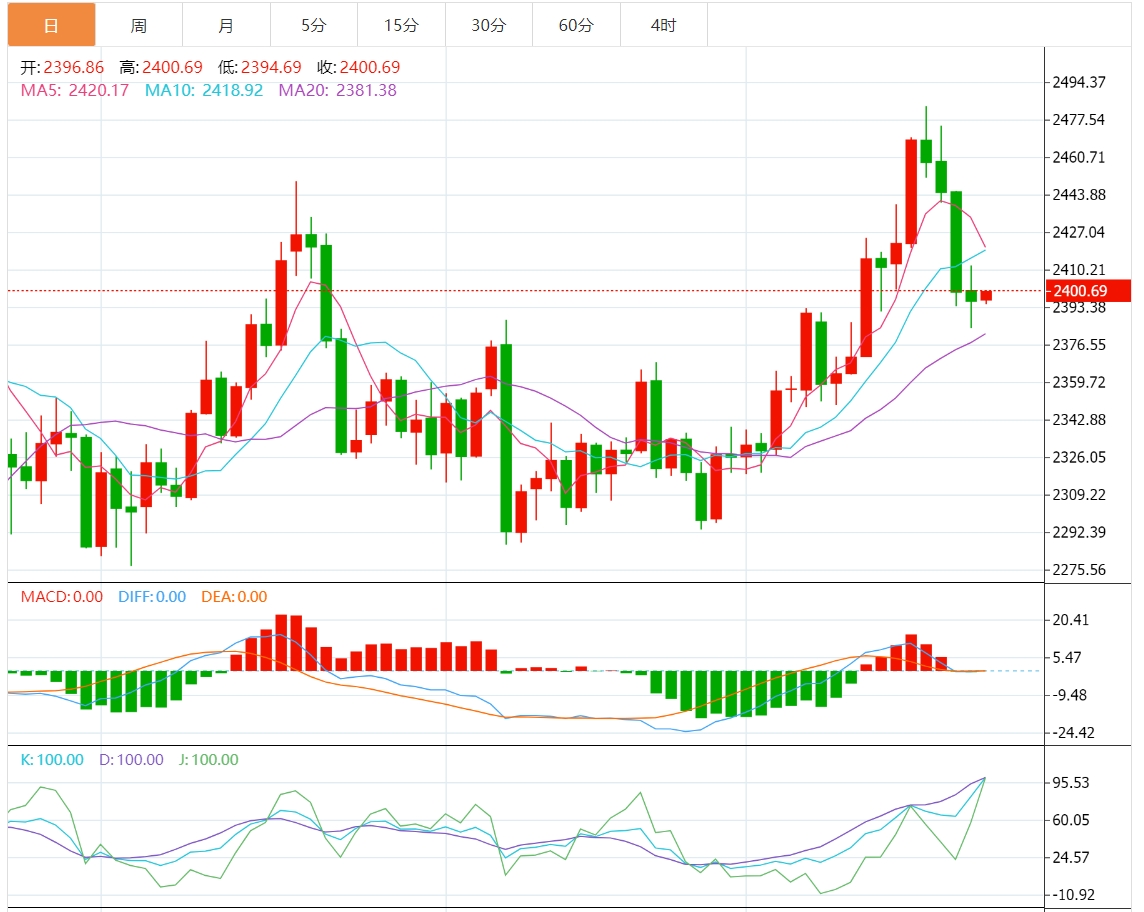The image size is (1144, 912).
Task: Click the 2460.71 price axis label
Action: click(1078, 158)
